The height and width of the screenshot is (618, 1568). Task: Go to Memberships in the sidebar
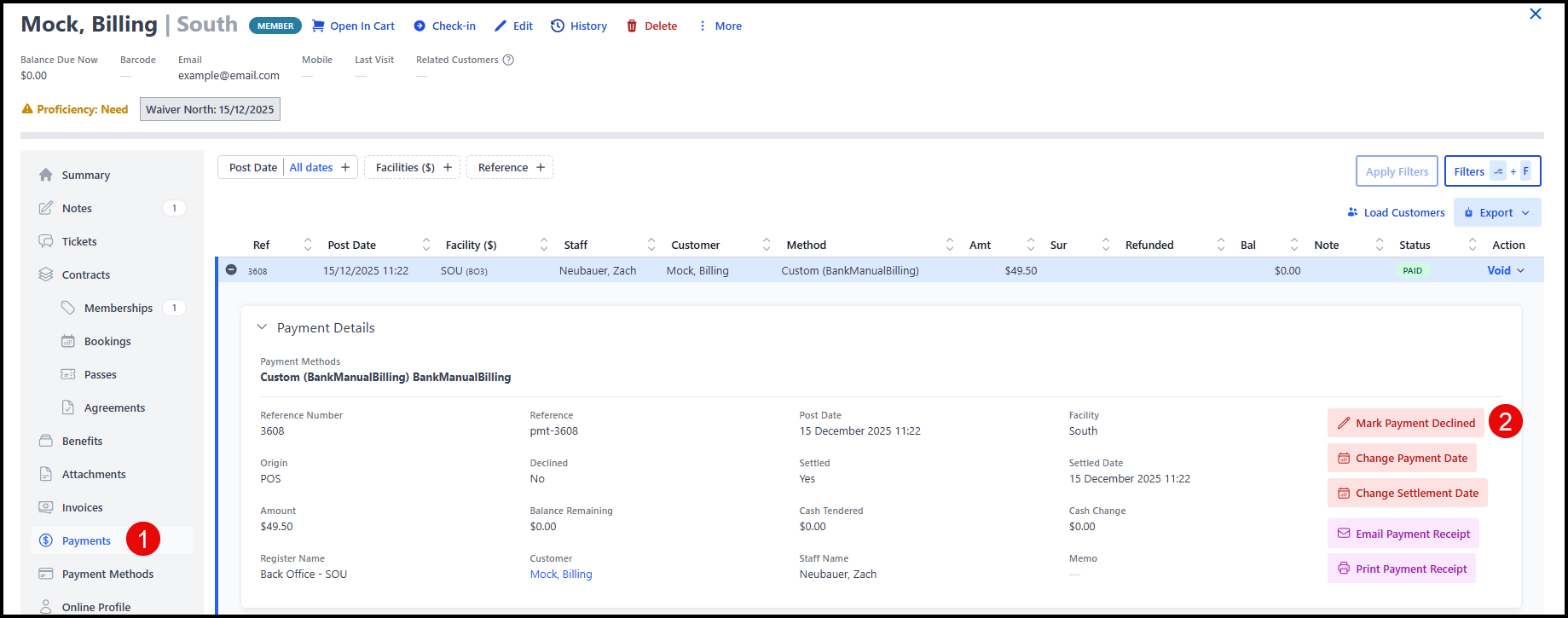coord(118,308)
